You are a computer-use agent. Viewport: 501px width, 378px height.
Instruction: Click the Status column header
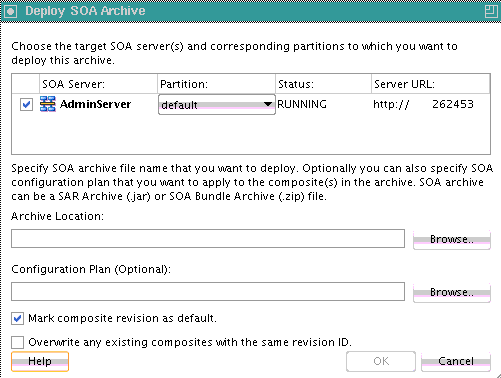tap(323, 84)
